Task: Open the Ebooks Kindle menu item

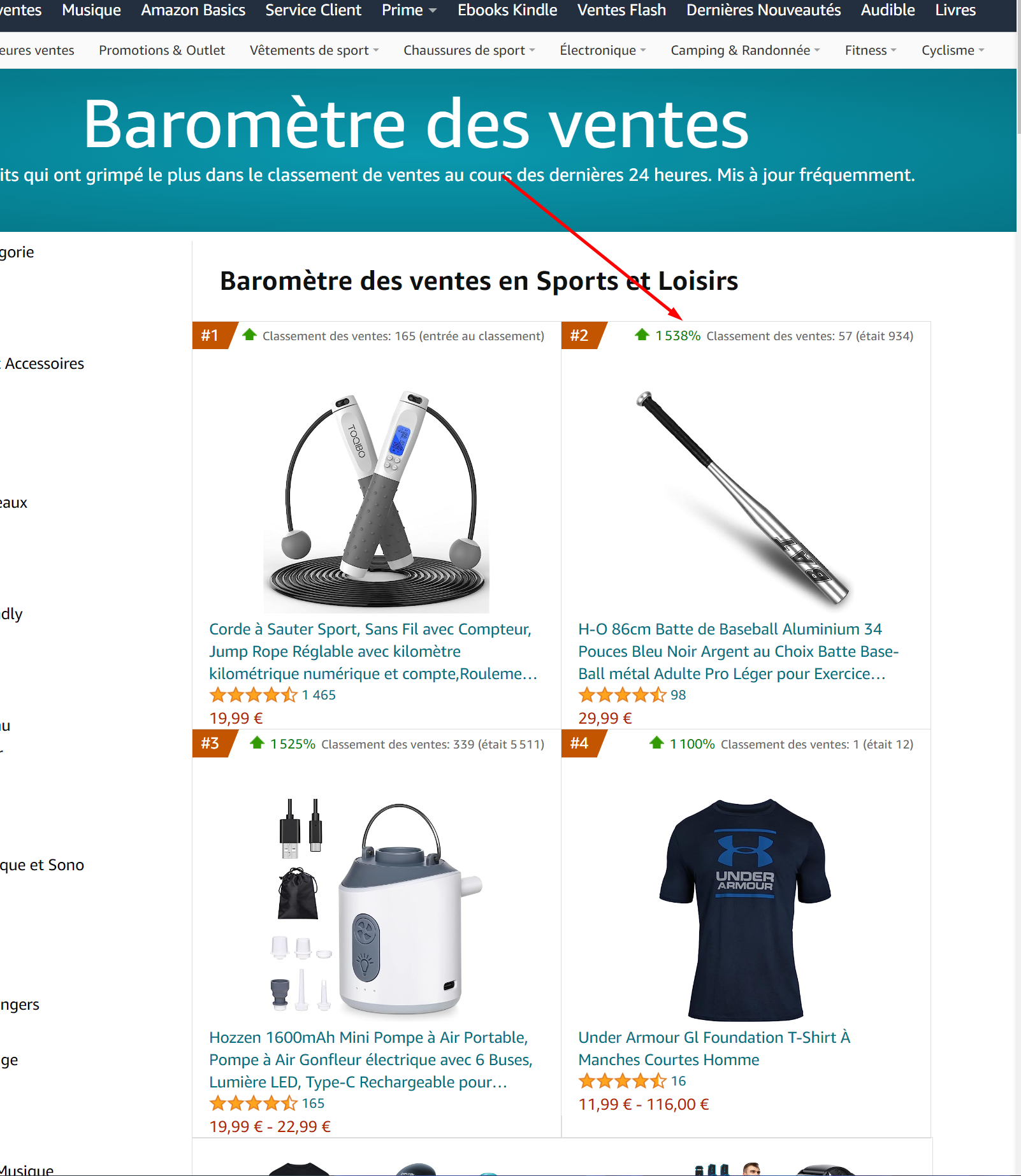Action: tap(507, 10)
